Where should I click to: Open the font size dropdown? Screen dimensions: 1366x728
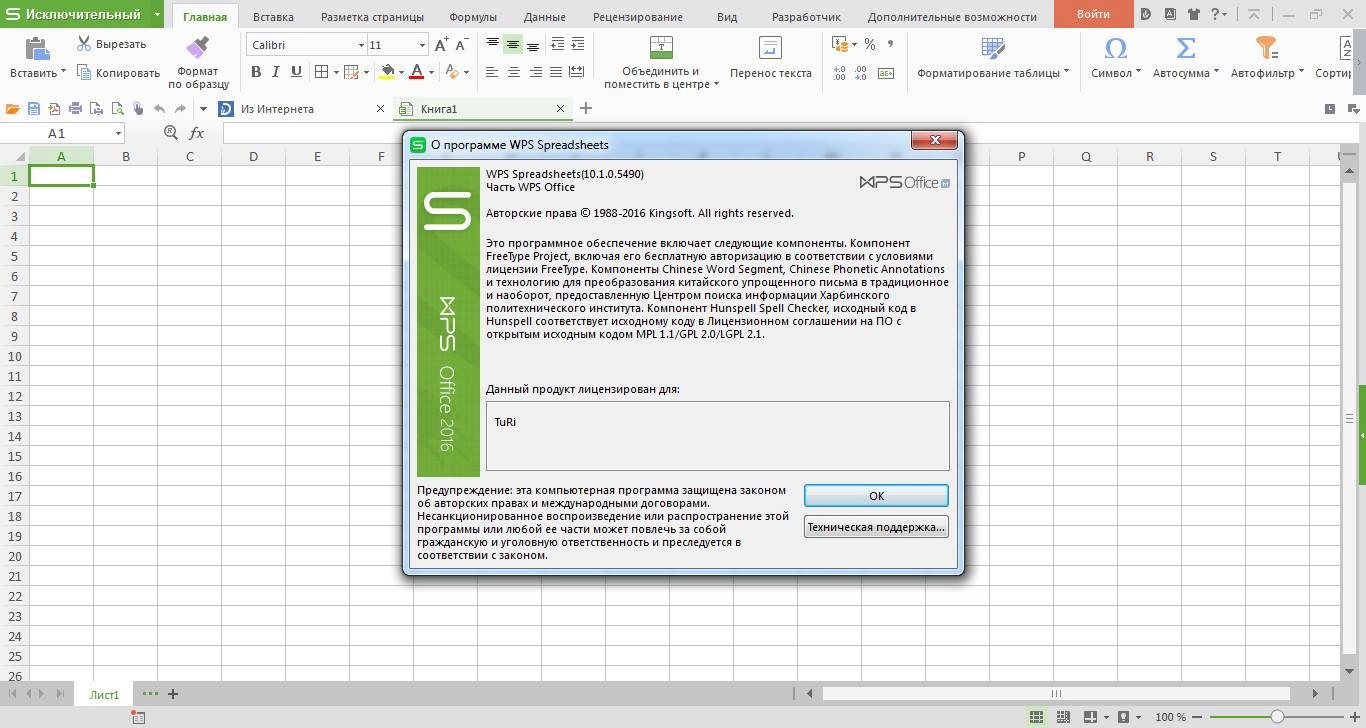coord(422,45)
